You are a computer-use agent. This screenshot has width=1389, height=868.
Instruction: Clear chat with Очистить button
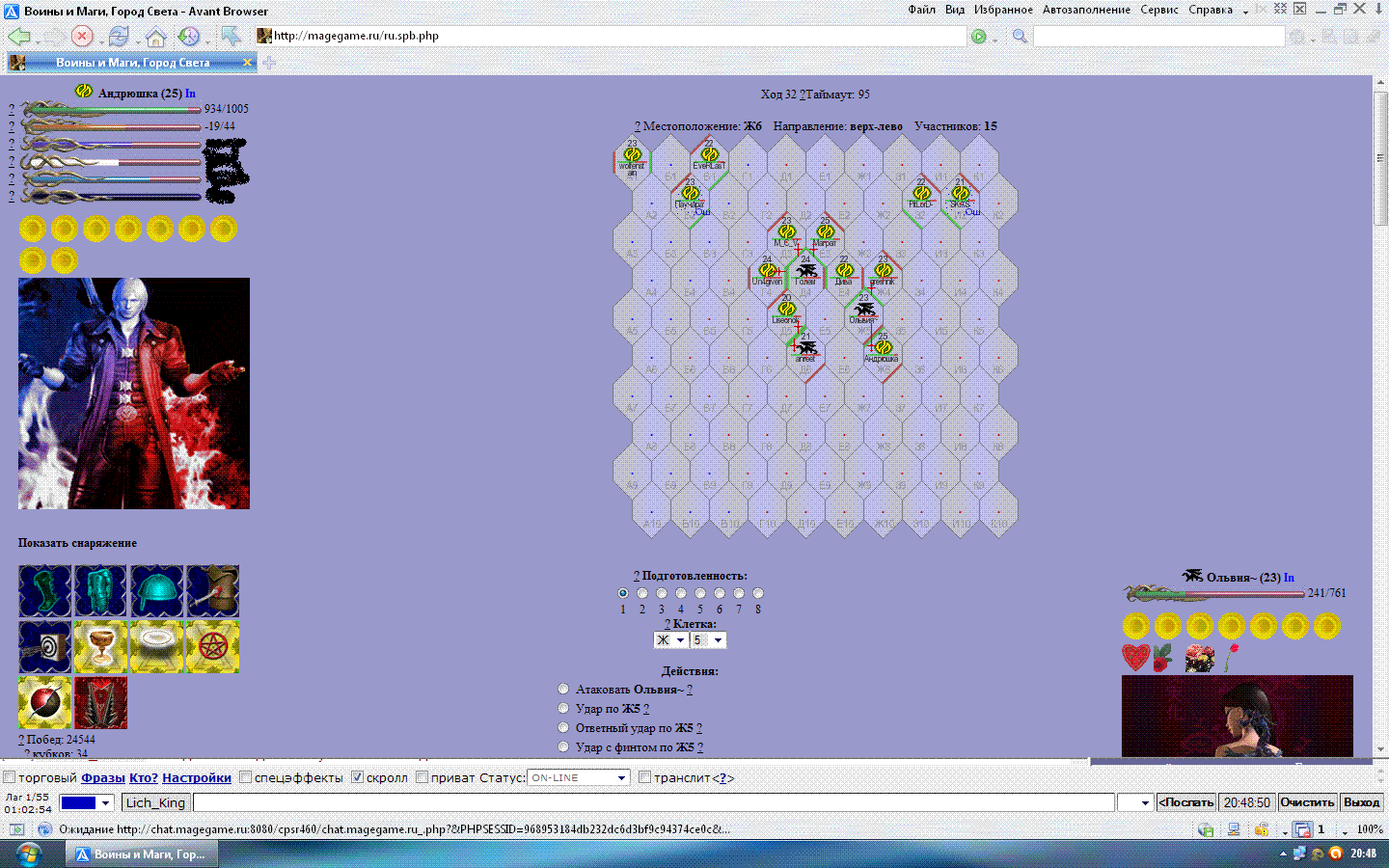tap(1307, 802)
